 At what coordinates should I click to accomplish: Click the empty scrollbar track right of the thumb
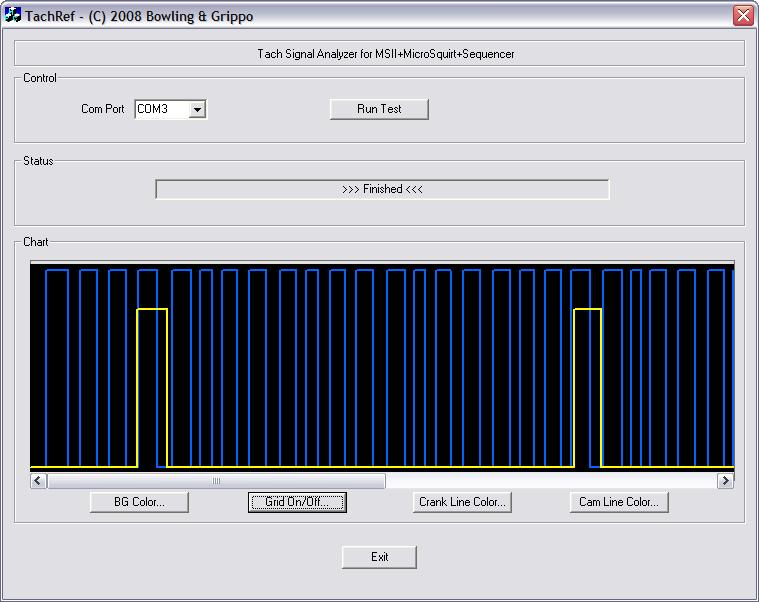click(550, 481)
